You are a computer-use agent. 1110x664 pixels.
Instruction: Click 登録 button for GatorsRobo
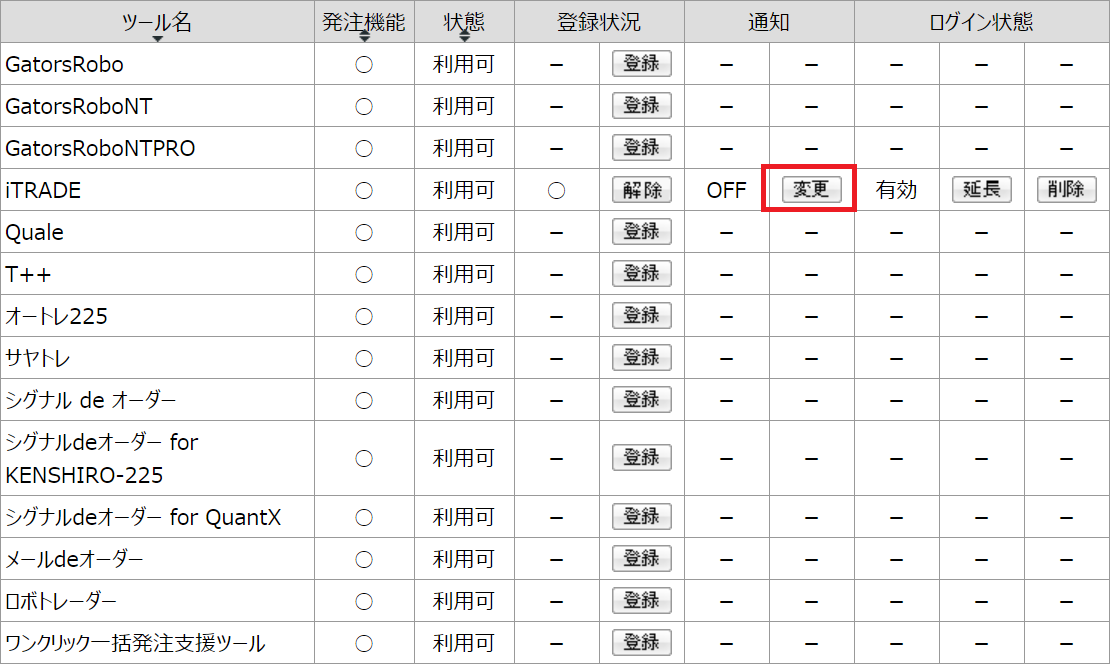coord(641,64)
